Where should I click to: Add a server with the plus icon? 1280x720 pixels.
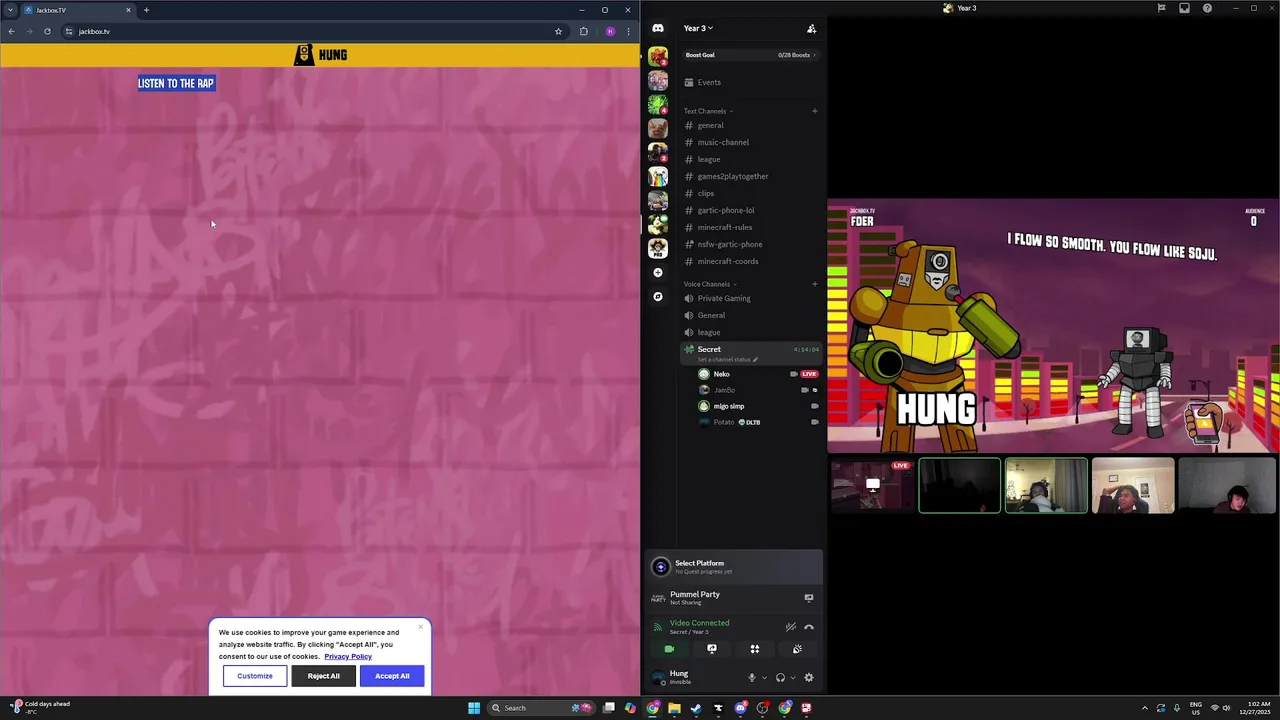pos(657,272)
